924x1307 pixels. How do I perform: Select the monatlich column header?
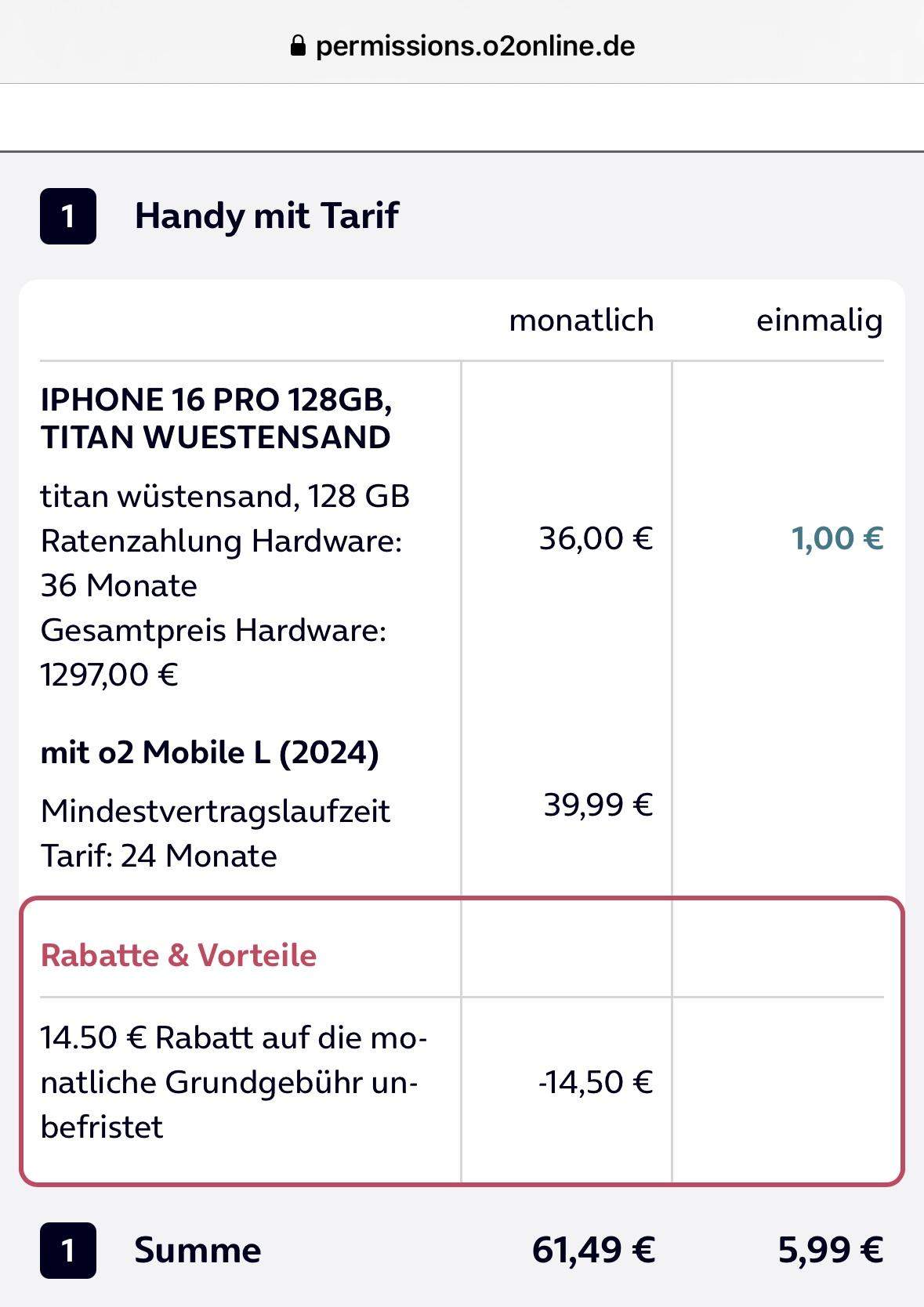click(x=582, y=319)
